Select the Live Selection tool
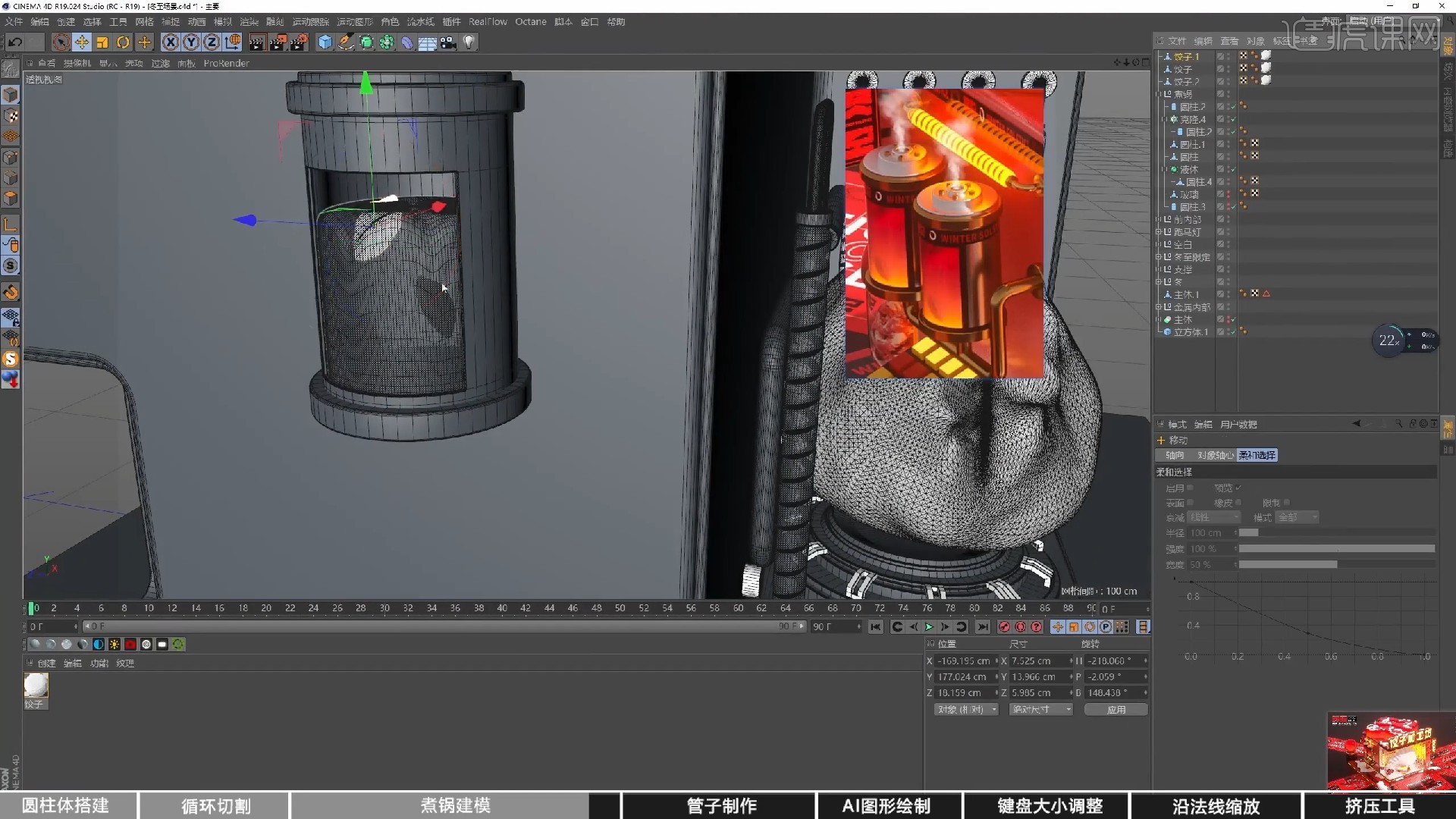Image resolution: width=1456 pixels, height=819 pixels. (61, 42)
